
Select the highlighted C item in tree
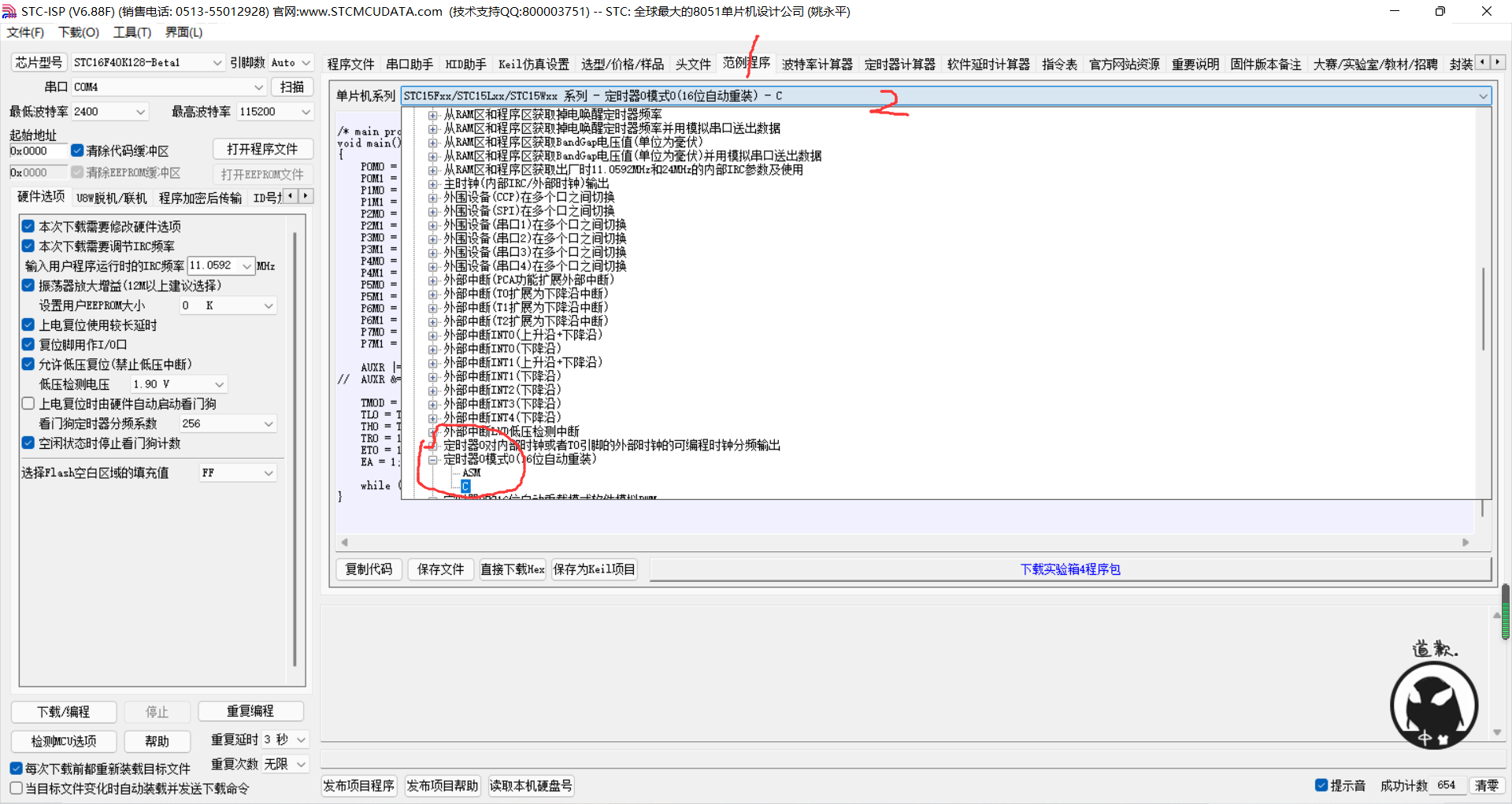[465, 487]
